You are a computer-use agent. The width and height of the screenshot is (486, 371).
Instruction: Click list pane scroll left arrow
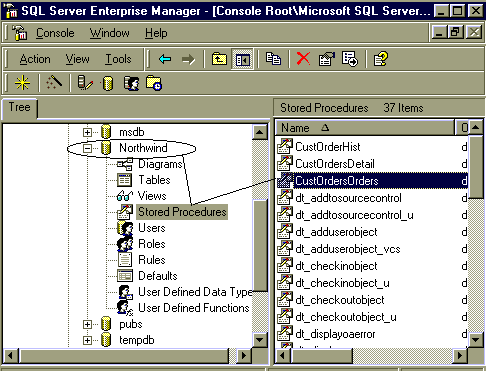283,355
